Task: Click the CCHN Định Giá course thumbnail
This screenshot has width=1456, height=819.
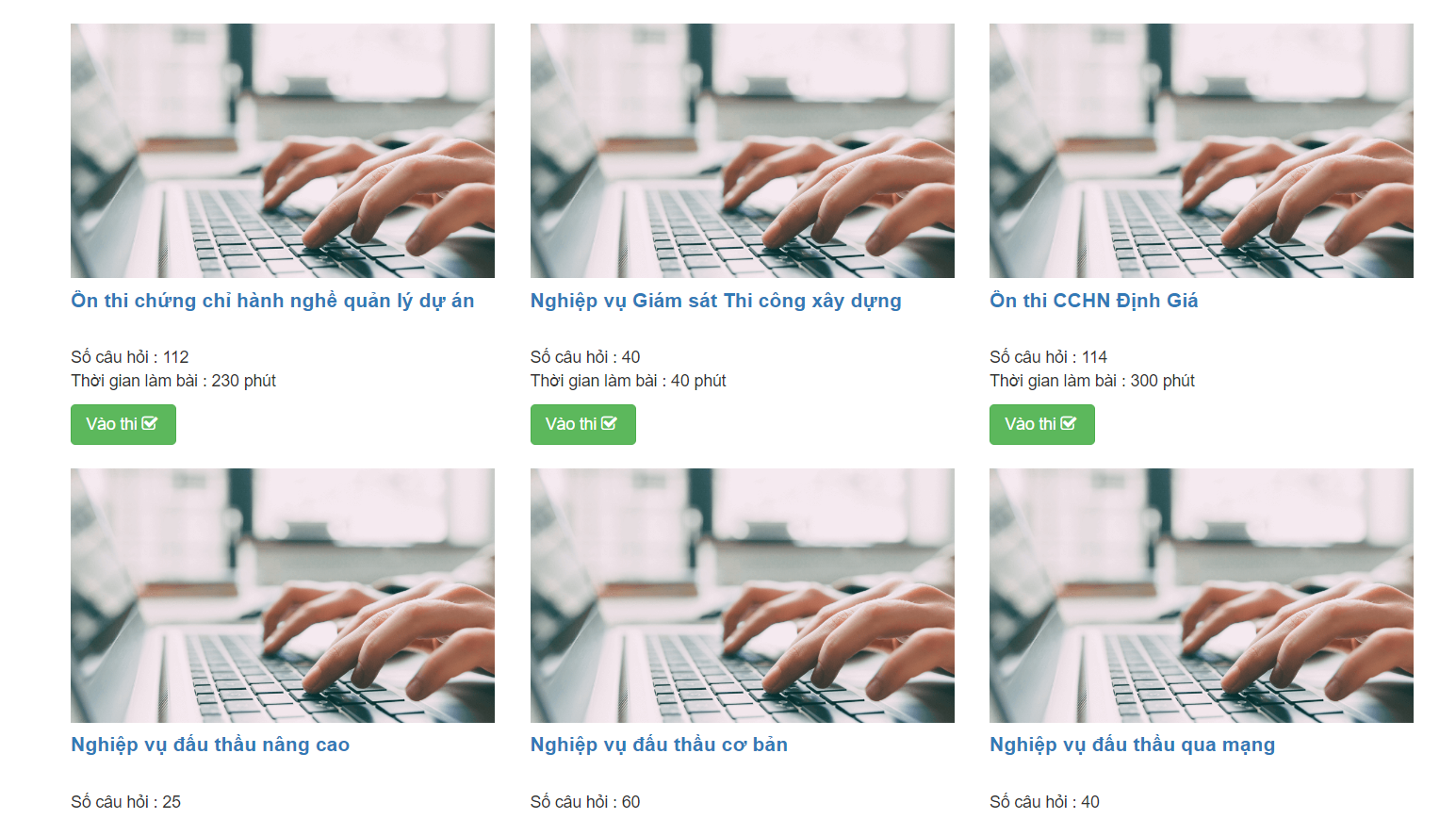Action: [x=1202, y=151]
